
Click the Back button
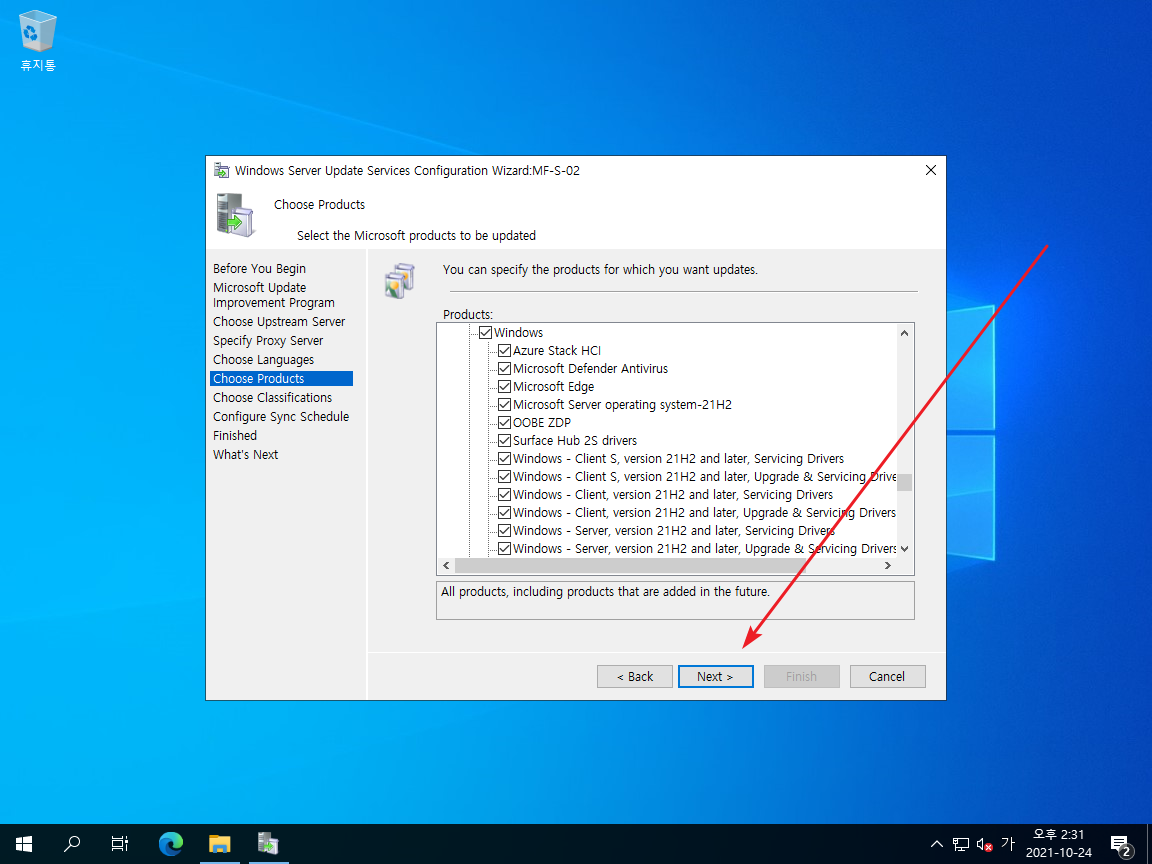coord(635,677)
